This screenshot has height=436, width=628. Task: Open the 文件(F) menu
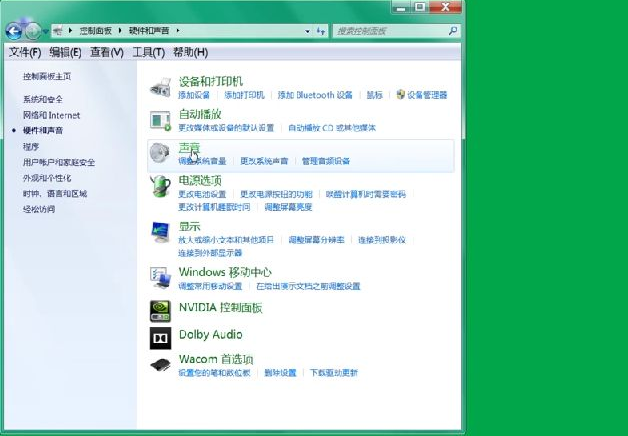[x=25, y=52]
